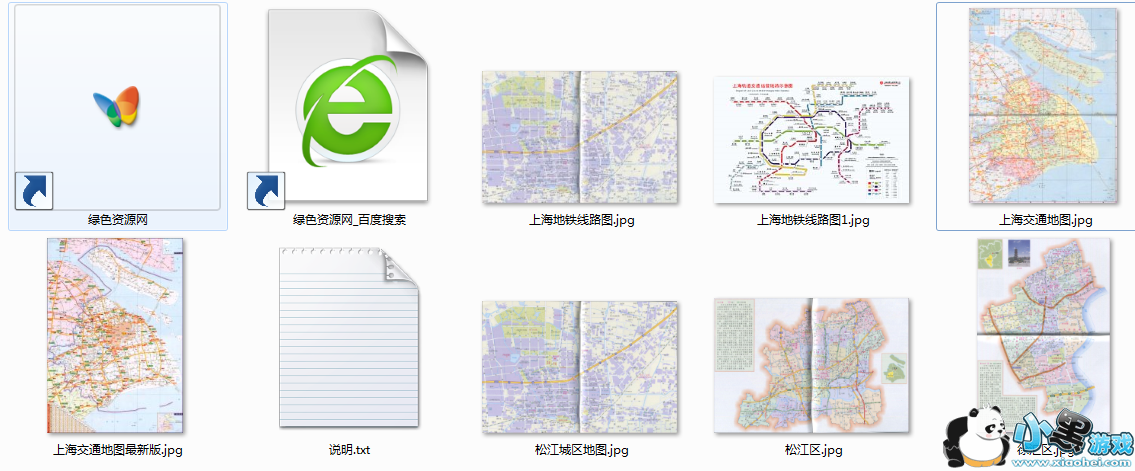Select the 松江区.jpg district map thumbnail
This screenshot has height=471, width=1135.
point(812,365)
